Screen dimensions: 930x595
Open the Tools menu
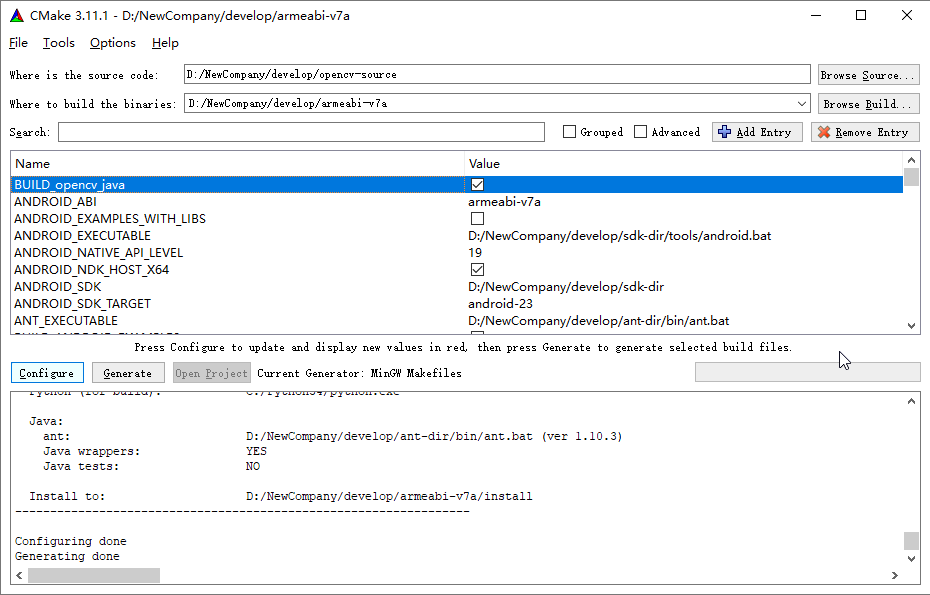(59, 43)
